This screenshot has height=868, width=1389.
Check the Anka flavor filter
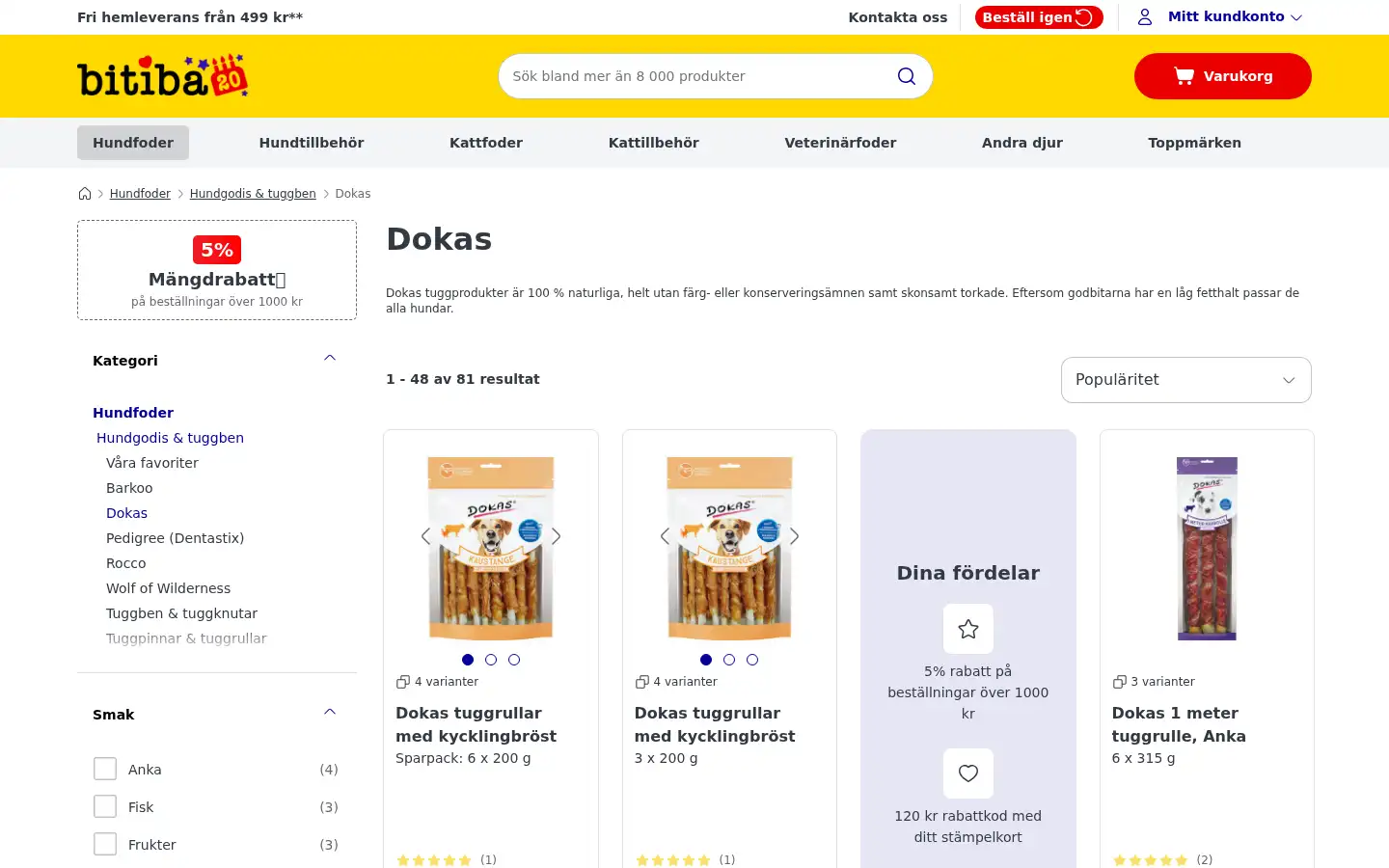click(x=105, y=769)
